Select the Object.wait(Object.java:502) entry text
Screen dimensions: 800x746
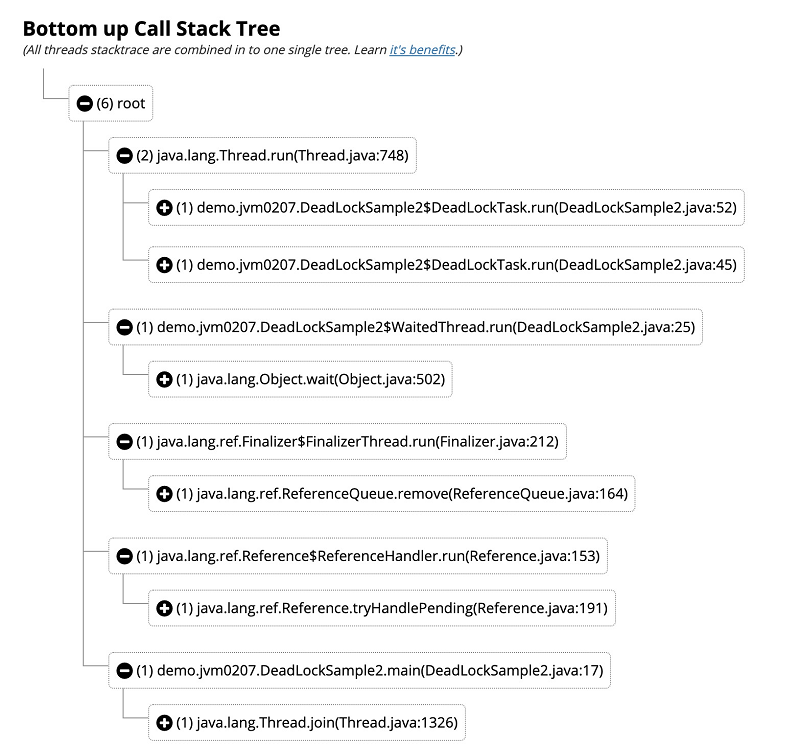pyautogui.click(x=310, y=379)
